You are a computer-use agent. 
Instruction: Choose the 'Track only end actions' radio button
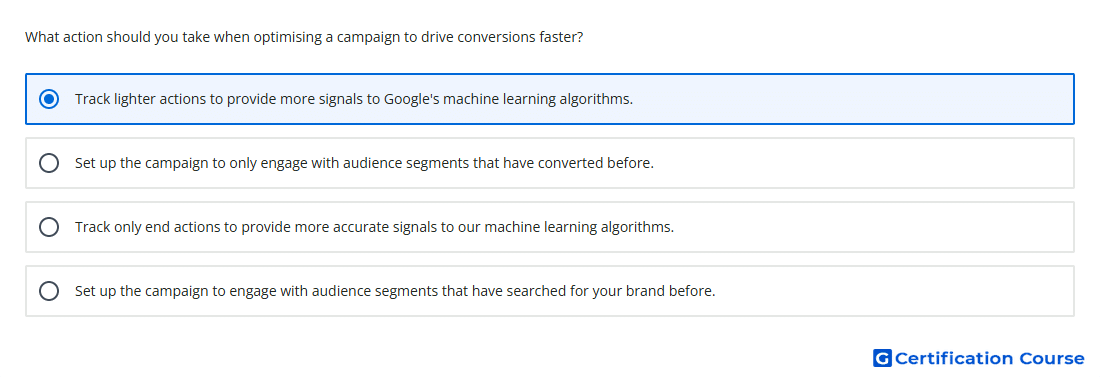49,227
